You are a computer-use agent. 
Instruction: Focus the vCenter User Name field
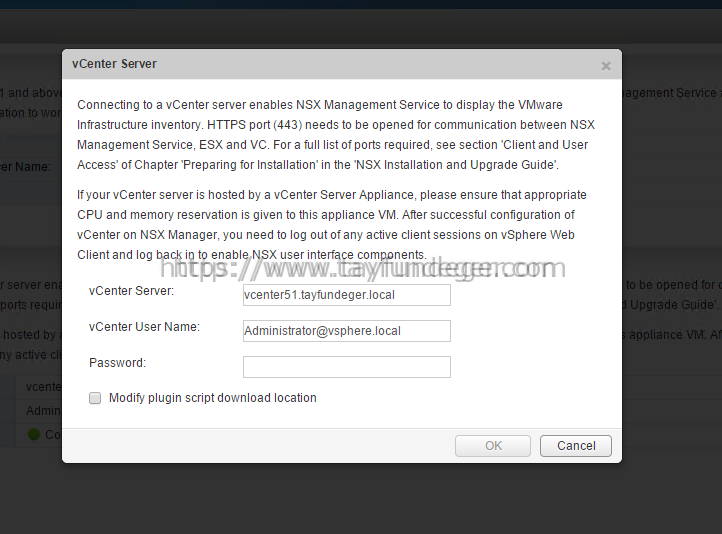coord(347,331)
